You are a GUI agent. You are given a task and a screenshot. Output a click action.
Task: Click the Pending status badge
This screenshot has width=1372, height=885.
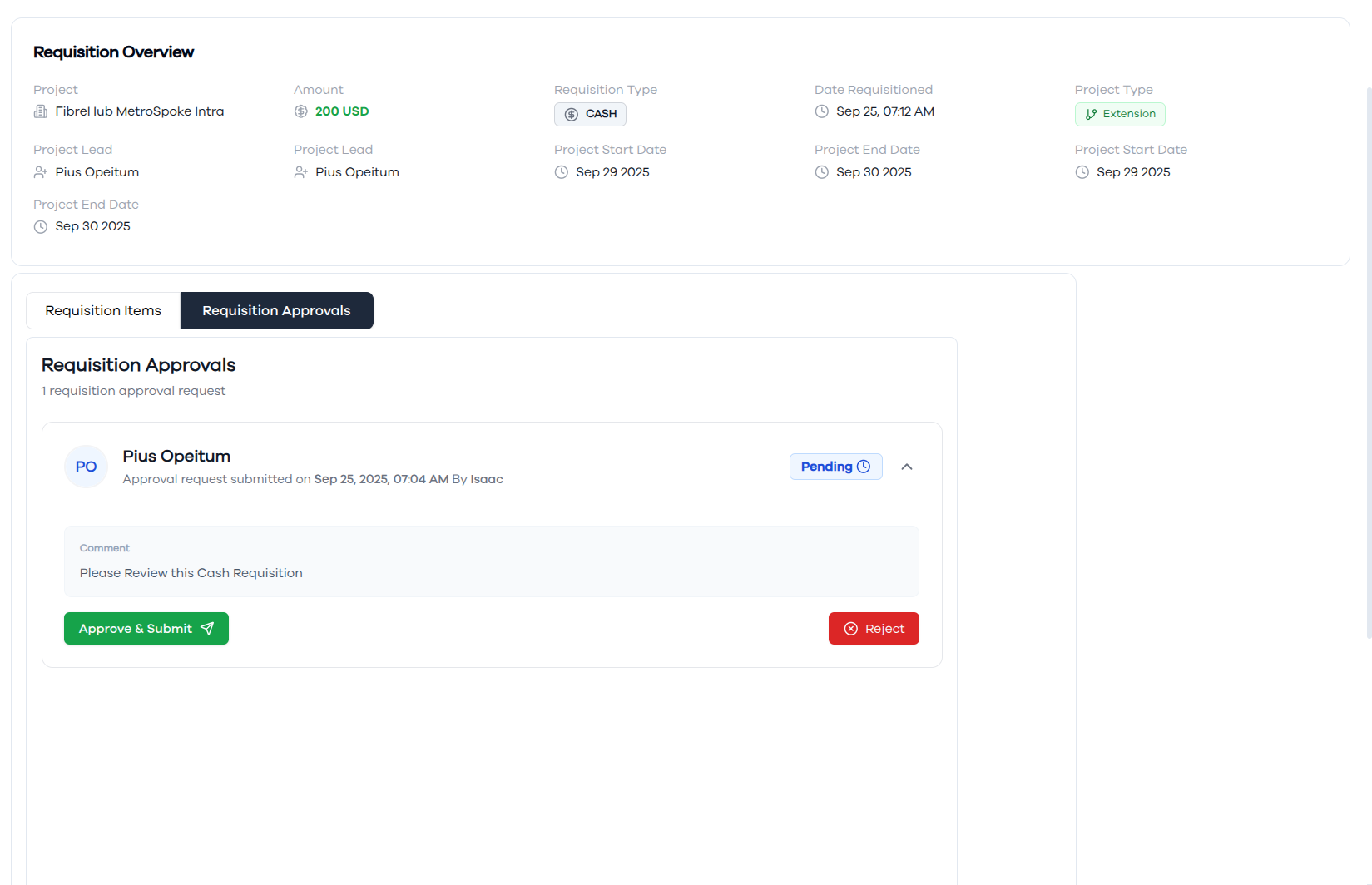[835, 467]
